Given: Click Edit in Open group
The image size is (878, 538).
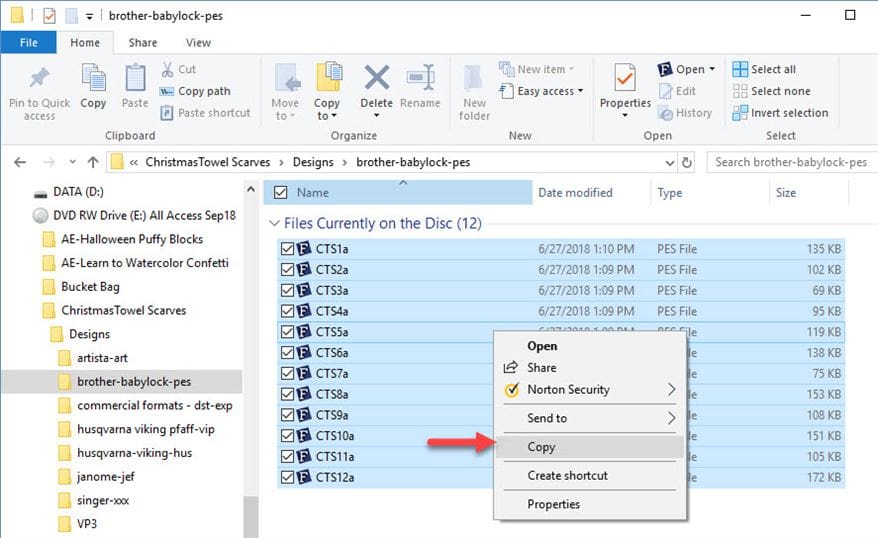Looking at the screenshot, I should tap(677, 91).
